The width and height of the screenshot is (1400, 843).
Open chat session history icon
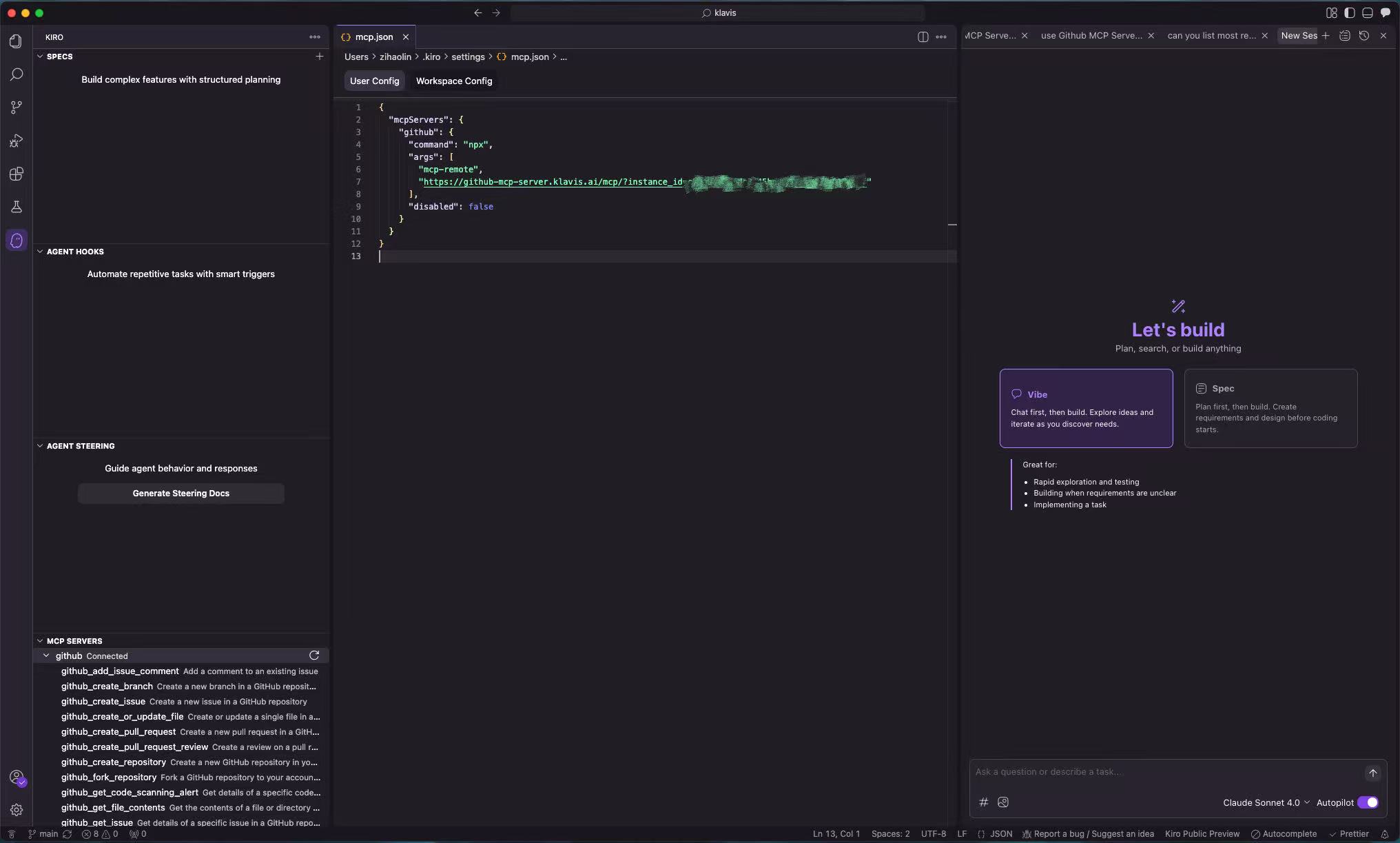(x=1364, y=35)
